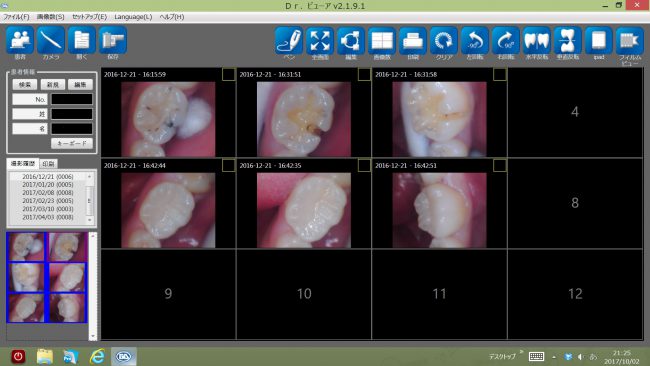Click the キーボード button
Image resolution: width=650 pixels, height=366 pixels.
(72, 143)
